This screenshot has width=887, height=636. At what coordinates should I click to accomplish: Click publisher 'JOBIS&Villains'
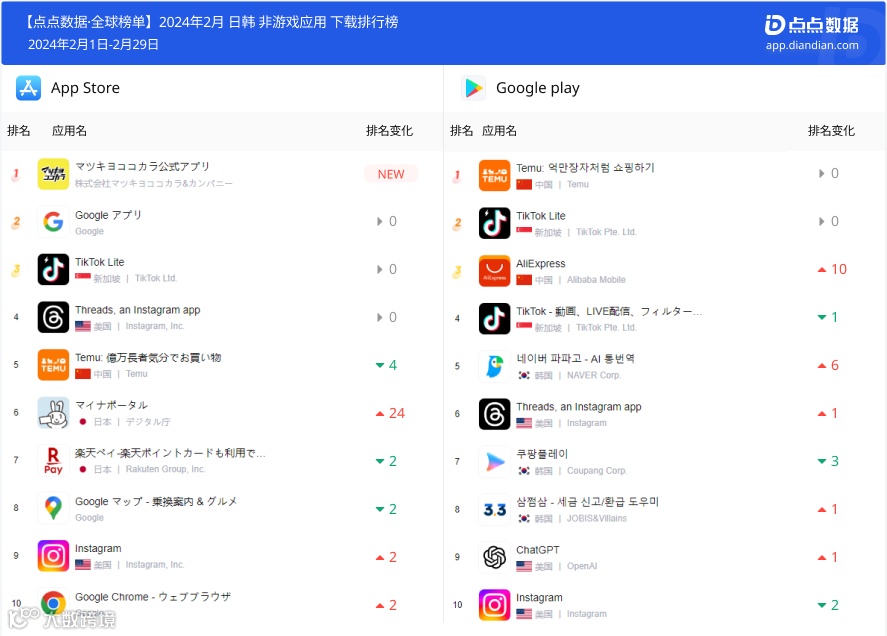coord(596,518)
